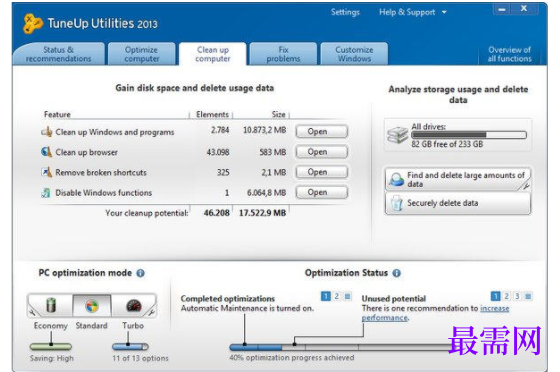Show list view of Completed optimizations
This screenshot has height=372, width=560.
click(x=347, y=296)
